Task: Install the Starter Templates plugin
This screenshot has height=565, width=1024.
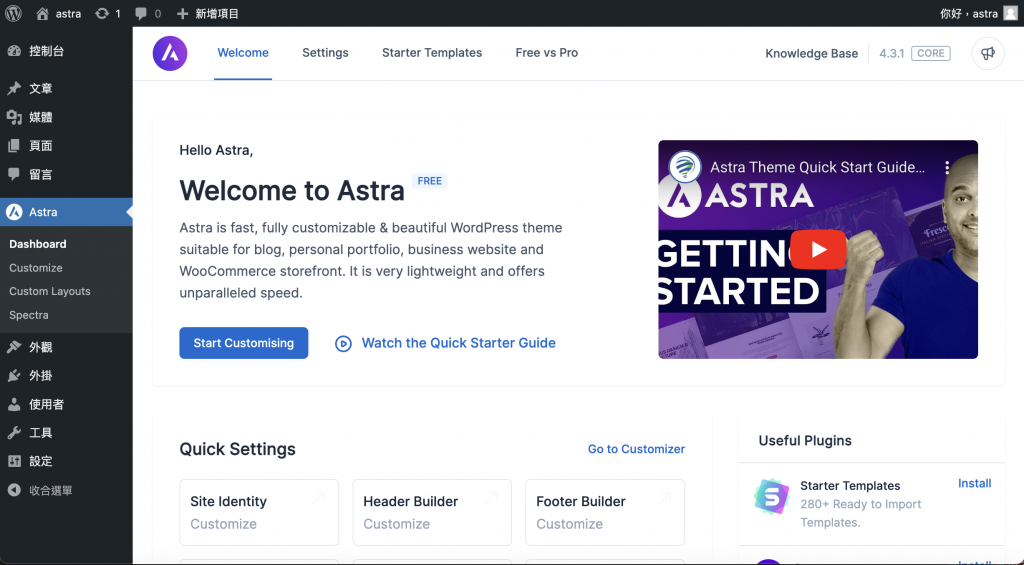Action: click(x=974, y=483)
